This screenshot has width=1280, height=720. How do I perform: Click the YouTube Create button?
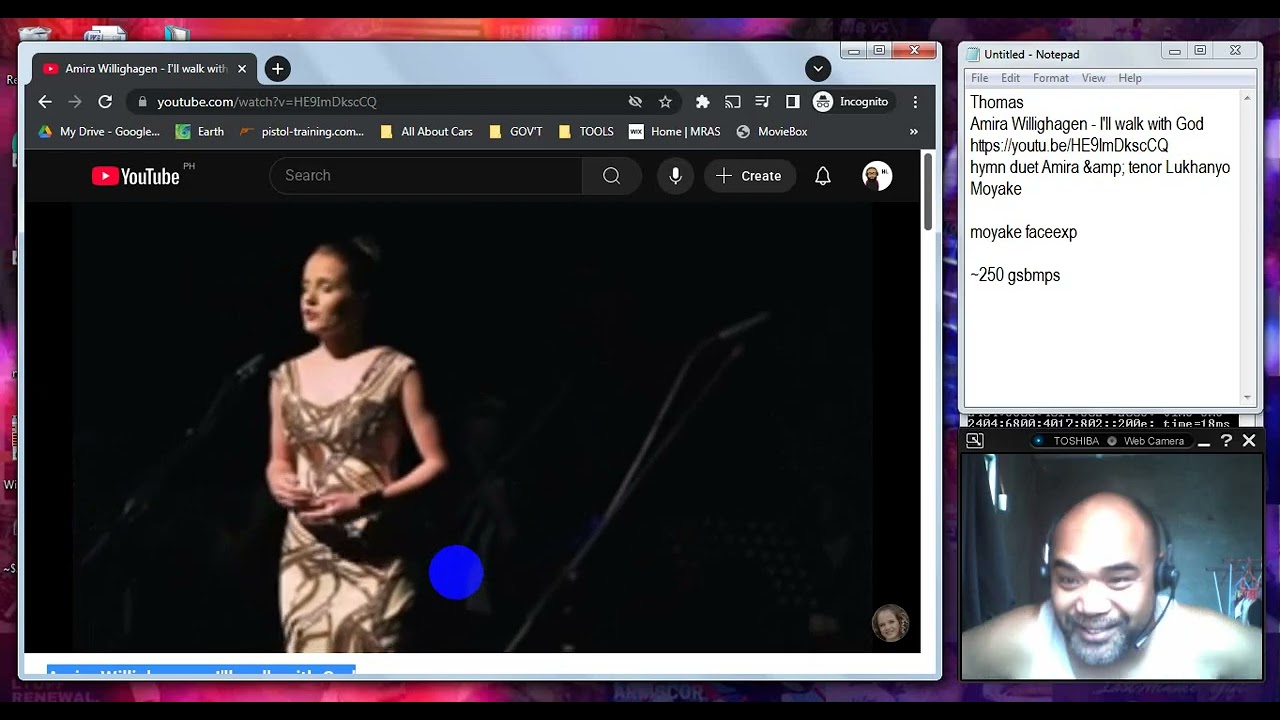point(749,175)
